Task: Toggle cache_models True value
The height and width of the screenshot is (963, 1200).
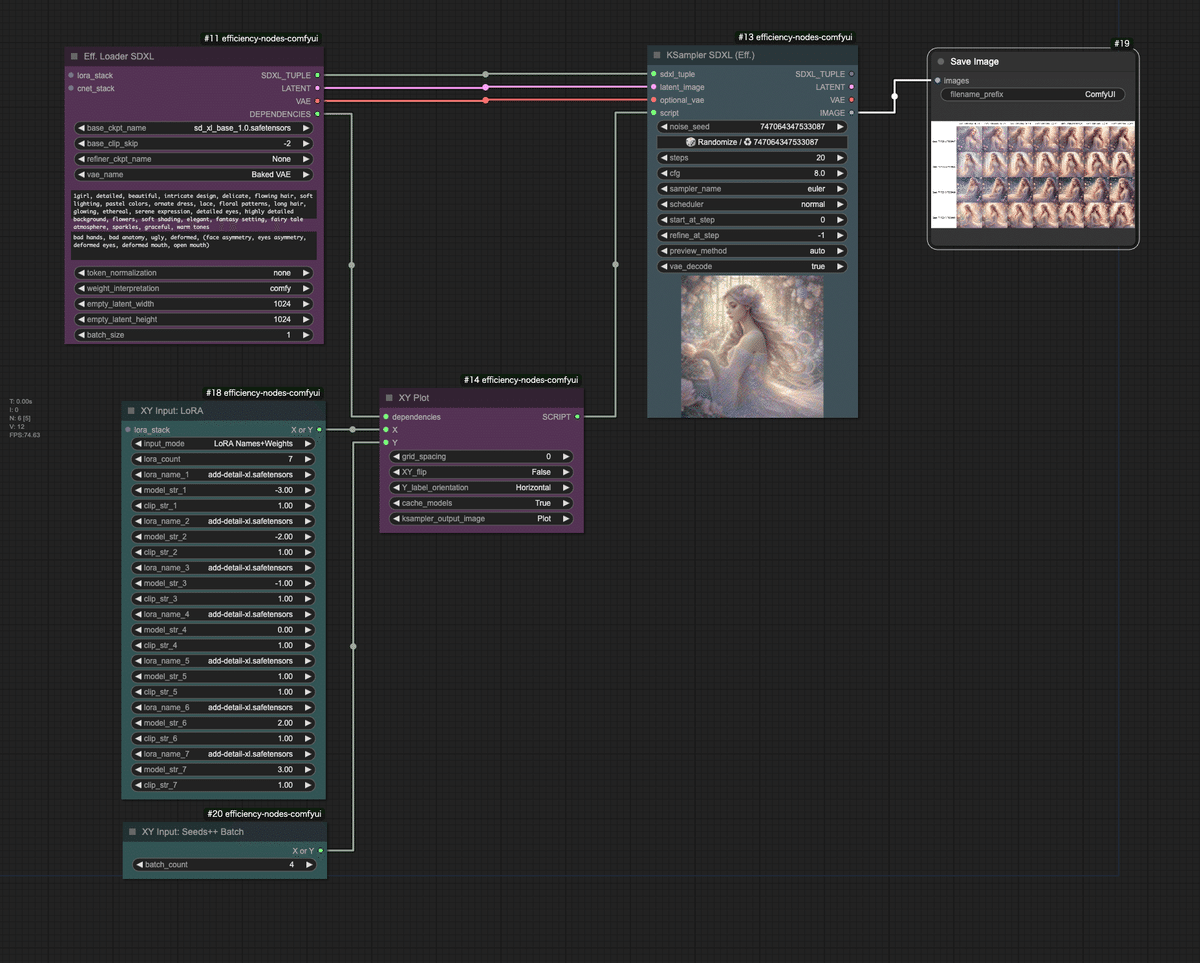Action: pos(480,503)
